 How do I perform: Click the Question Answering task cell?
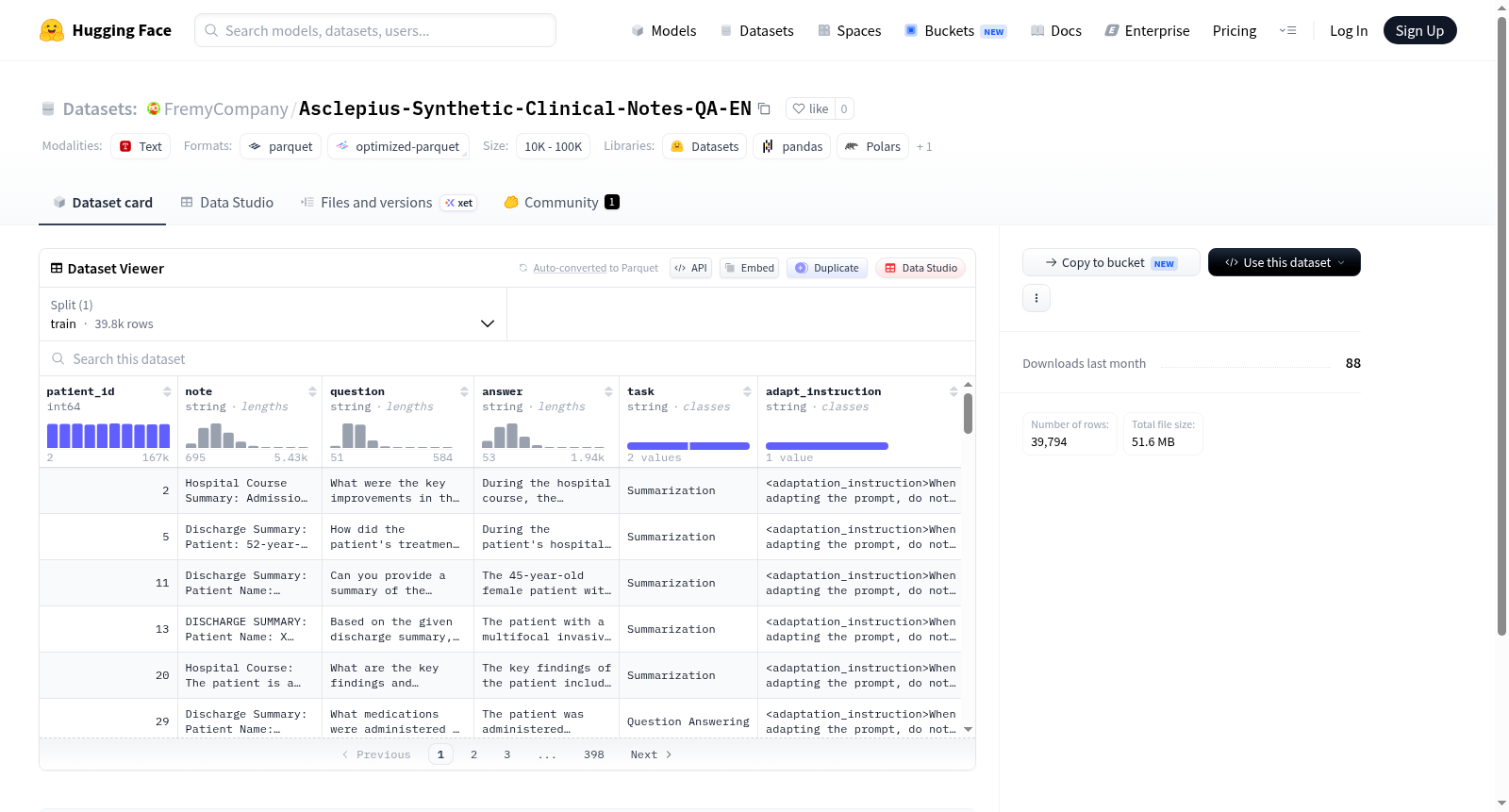[688, 721]
